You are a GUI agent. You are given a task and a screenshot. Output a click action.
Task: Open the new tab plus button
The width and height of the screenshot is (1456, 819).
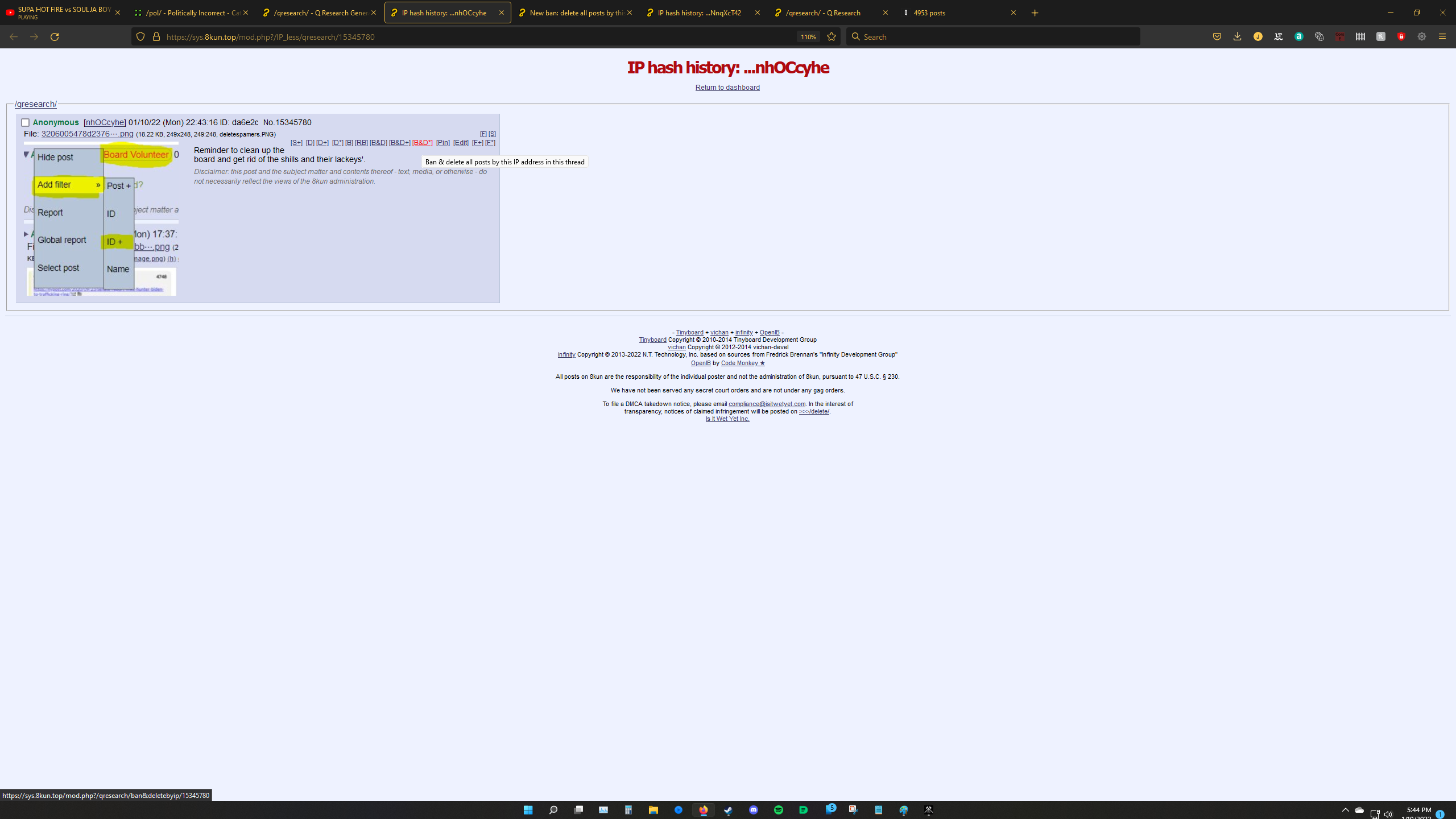click(1035, 13)
